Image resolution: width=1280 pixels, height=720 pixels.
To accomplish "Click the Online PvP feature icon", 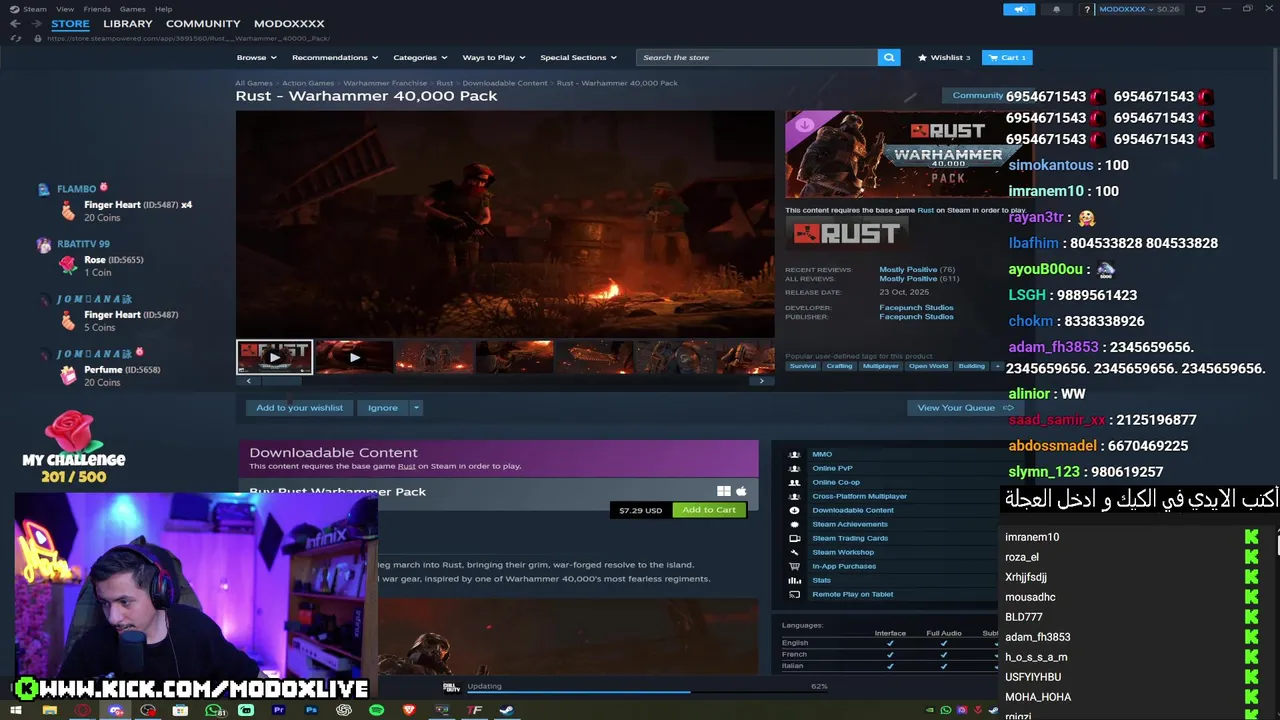I will coord(795,468).
